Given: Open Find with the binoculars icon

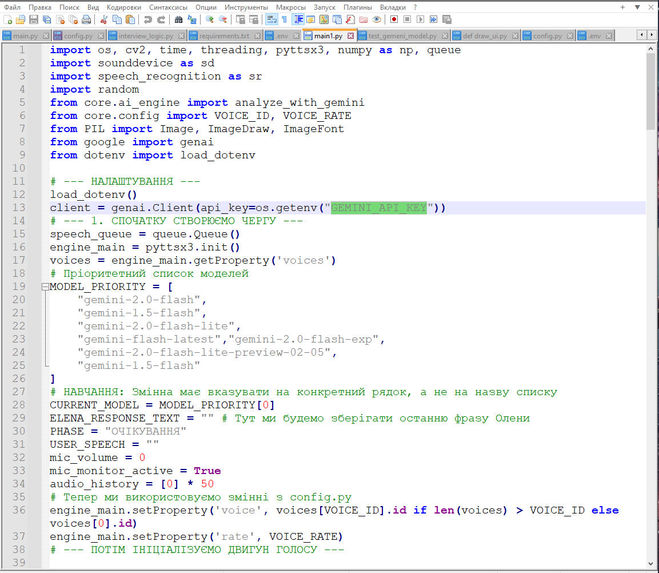Looking at the screenshot, I should click(x=179, y=20).
